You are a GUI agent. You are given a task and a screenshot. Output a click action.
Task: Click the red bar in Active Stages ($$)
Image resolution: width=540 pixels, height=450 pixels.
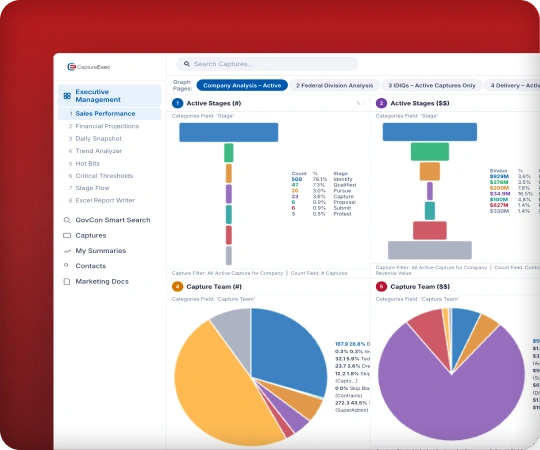coord(430,230)
